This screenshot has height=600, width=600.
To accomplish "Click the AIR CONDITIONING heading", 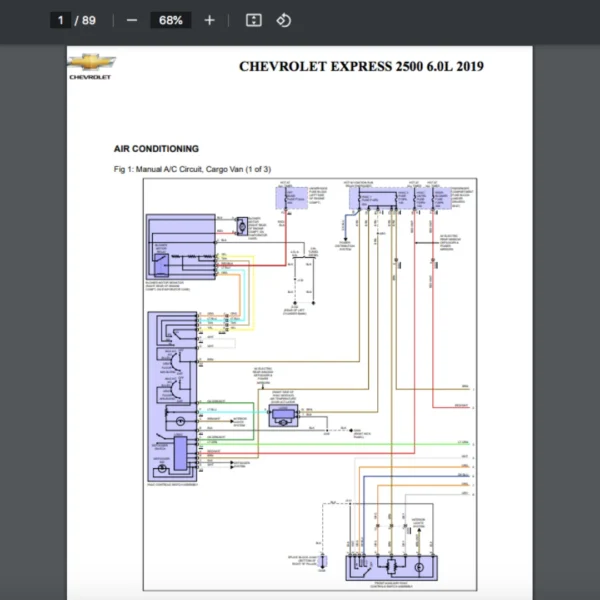I will point(156,149).
